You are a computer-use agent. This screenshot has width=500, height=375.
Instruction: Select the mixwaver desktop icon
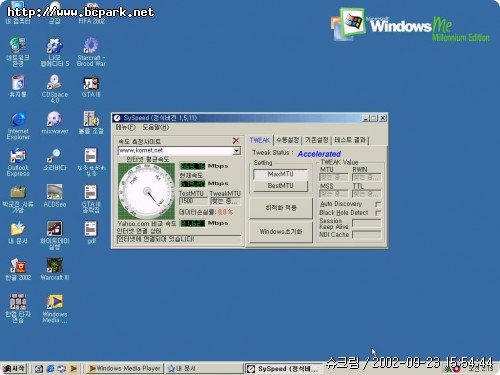pos(54,123)
